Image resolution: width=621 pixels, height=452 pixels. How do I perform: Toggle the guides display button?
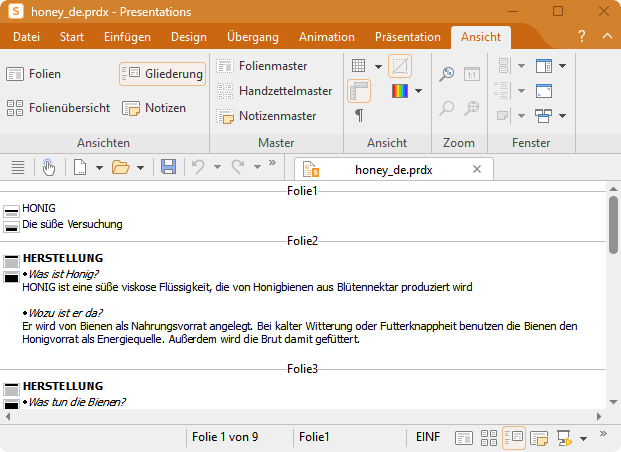[400, 66]
